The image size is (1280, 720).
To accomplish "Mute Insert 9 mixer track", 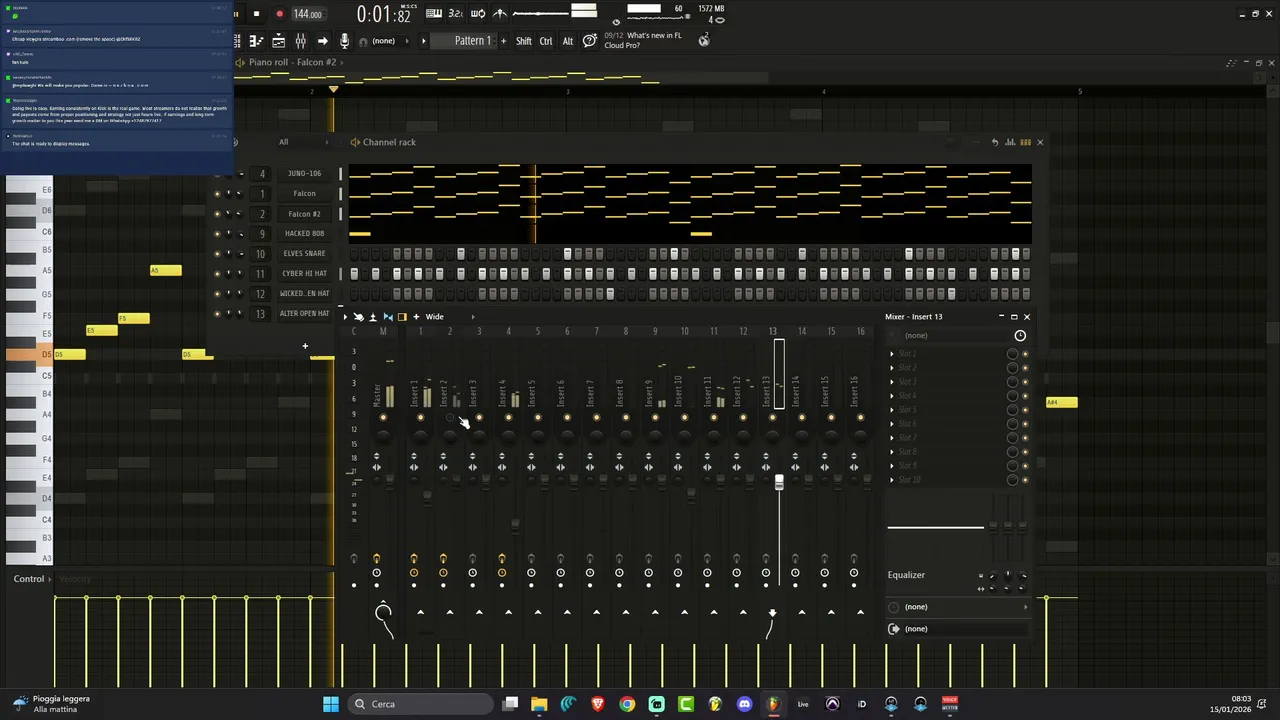I will tap(655, 417).
